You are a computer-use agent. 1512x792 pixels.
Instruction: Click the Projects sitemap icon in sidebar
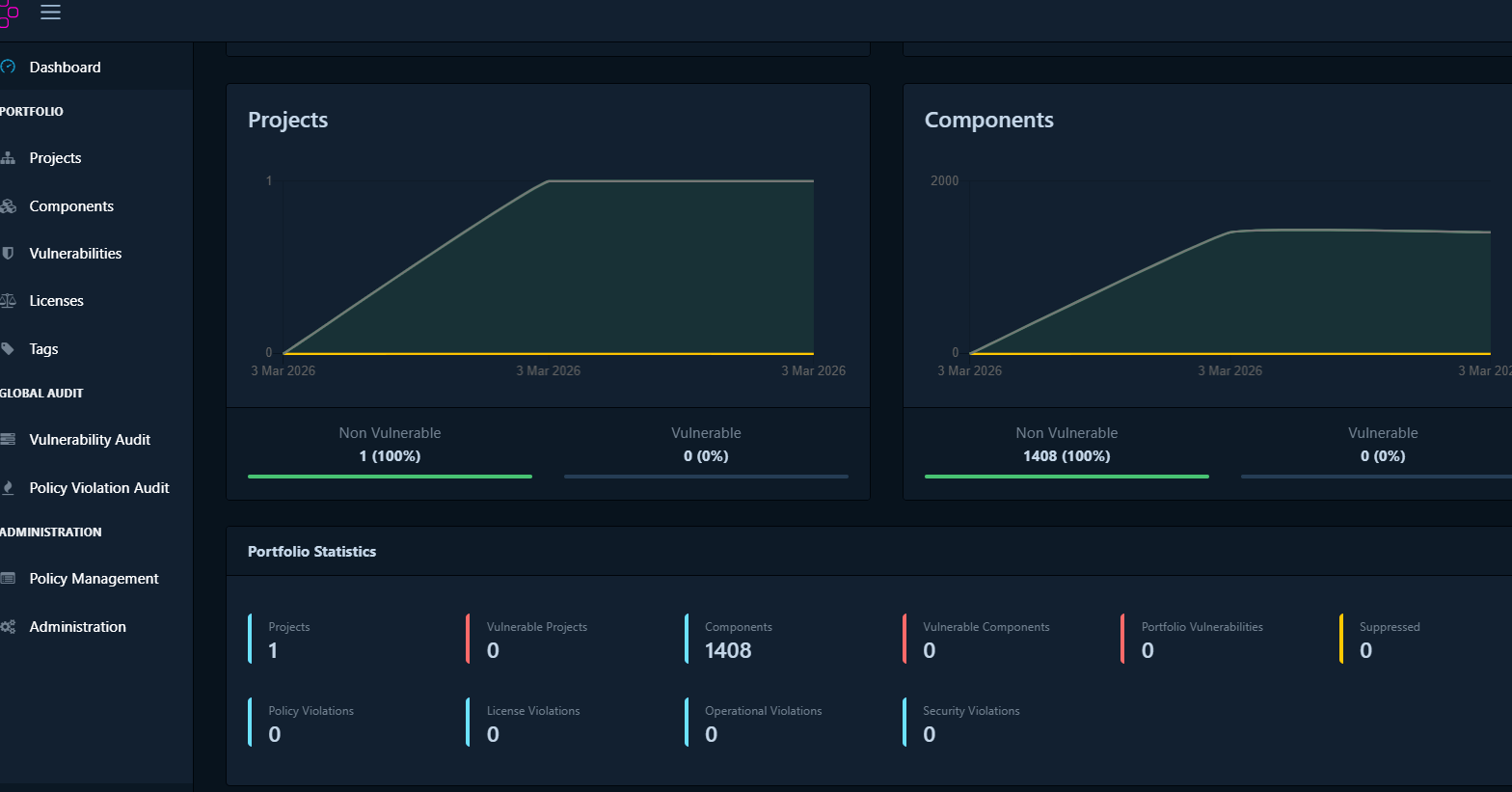(8, 158)
